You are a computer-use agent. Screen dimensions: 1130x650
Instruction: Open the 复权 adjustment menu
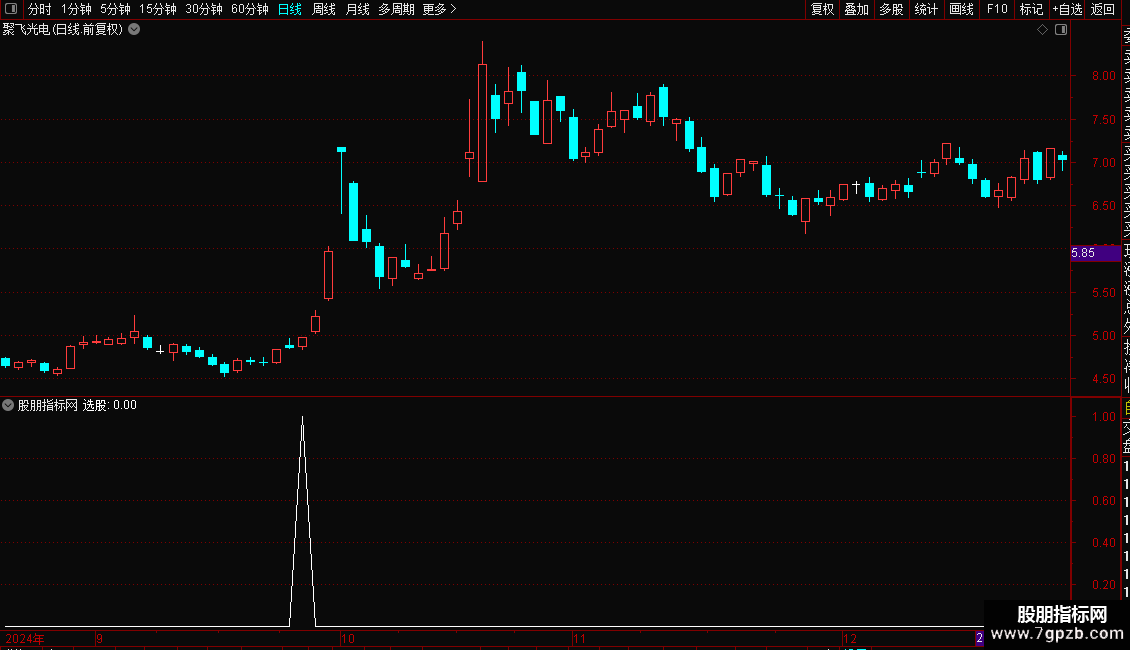pos(822,9)
